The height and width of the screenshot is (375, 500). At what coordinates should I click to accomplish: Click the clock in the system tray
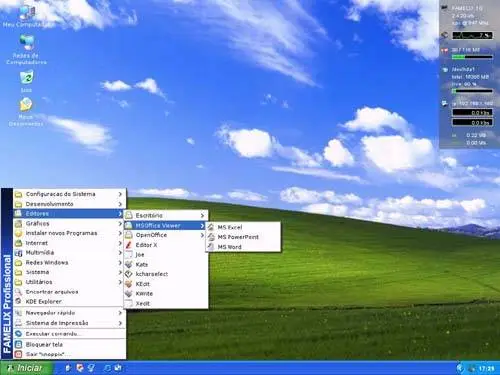pos(487,368)
